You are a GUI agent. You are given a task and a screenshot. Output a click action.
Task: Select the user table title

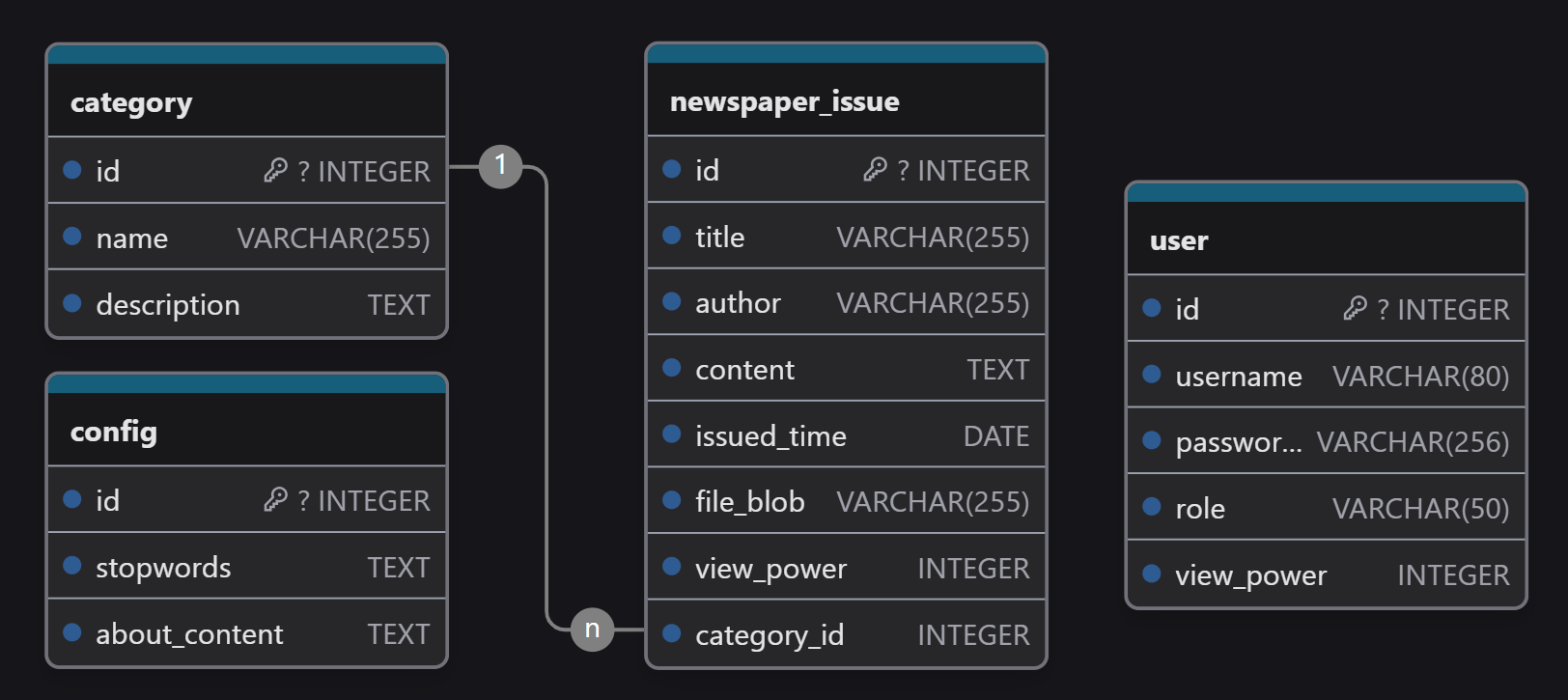[x=1179, y=240]
